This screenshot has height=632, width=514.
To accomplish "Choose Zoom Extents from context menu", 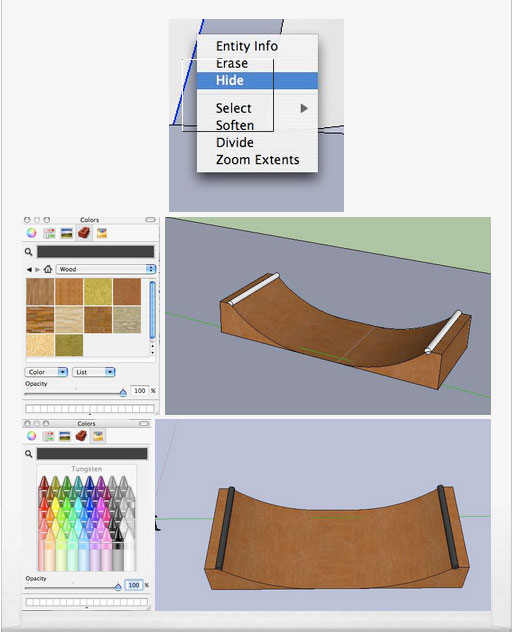I will tap(257, 160).
